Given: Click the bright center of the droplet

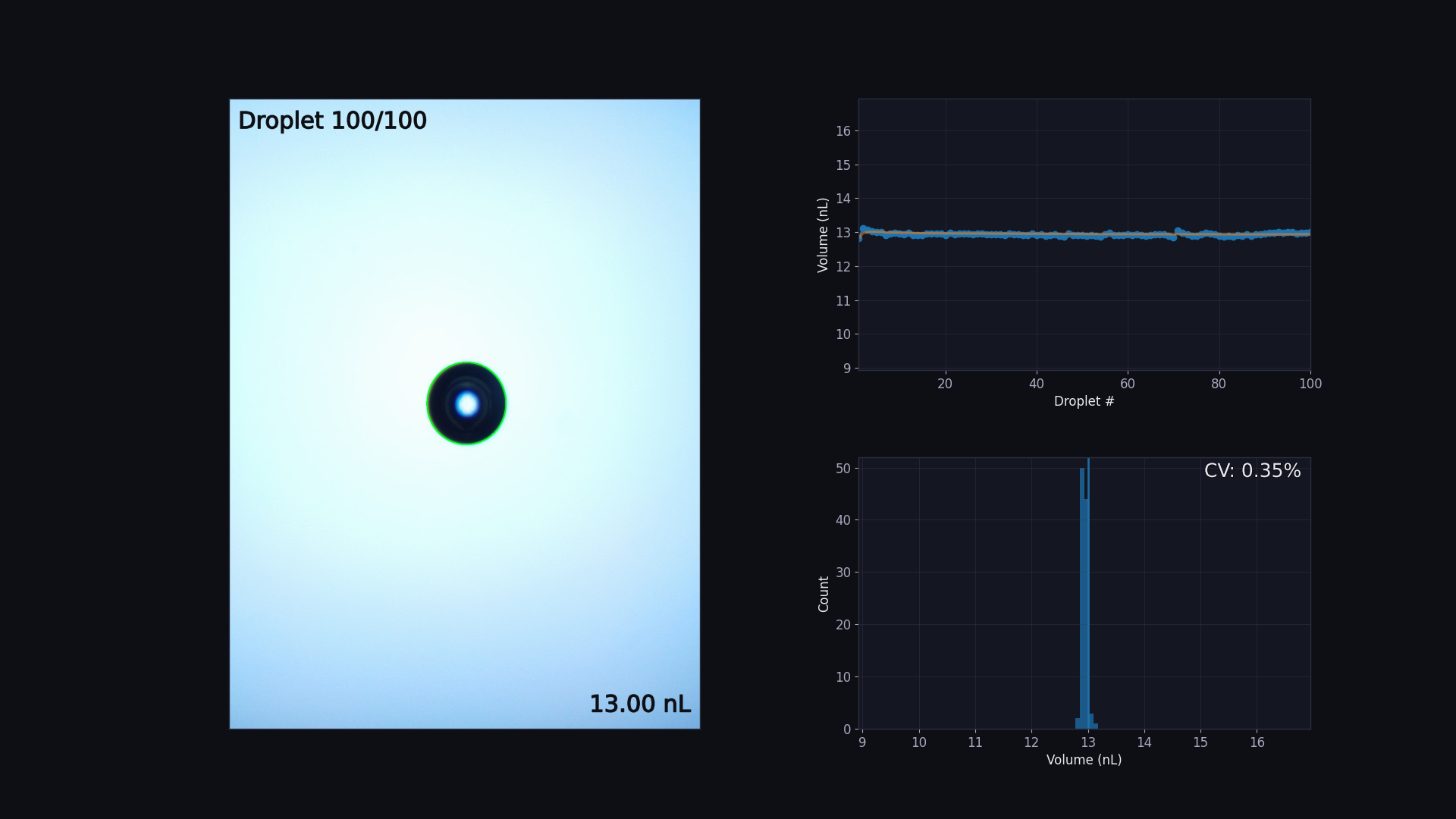Looking at the screenshot, I should [x=466, y=403].
